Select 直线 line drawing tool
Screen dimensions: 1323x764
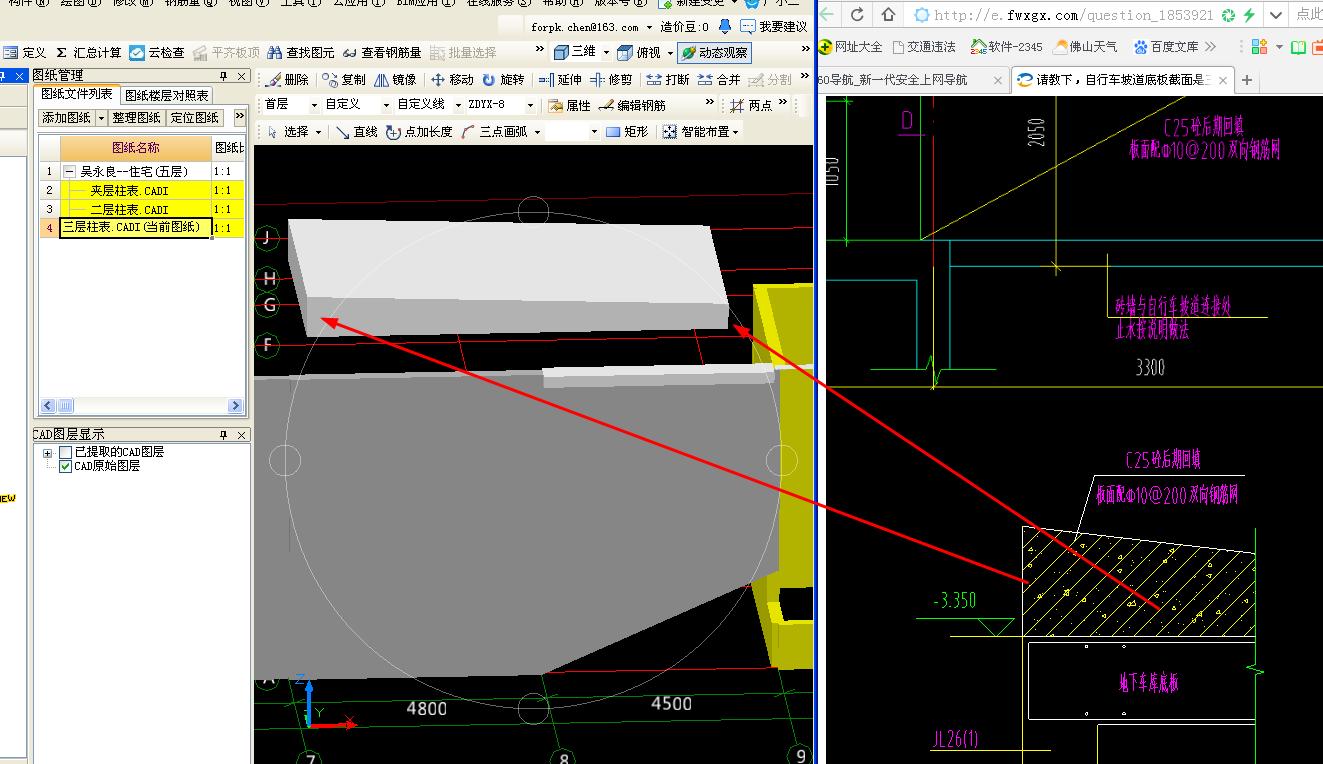point(357,132)
